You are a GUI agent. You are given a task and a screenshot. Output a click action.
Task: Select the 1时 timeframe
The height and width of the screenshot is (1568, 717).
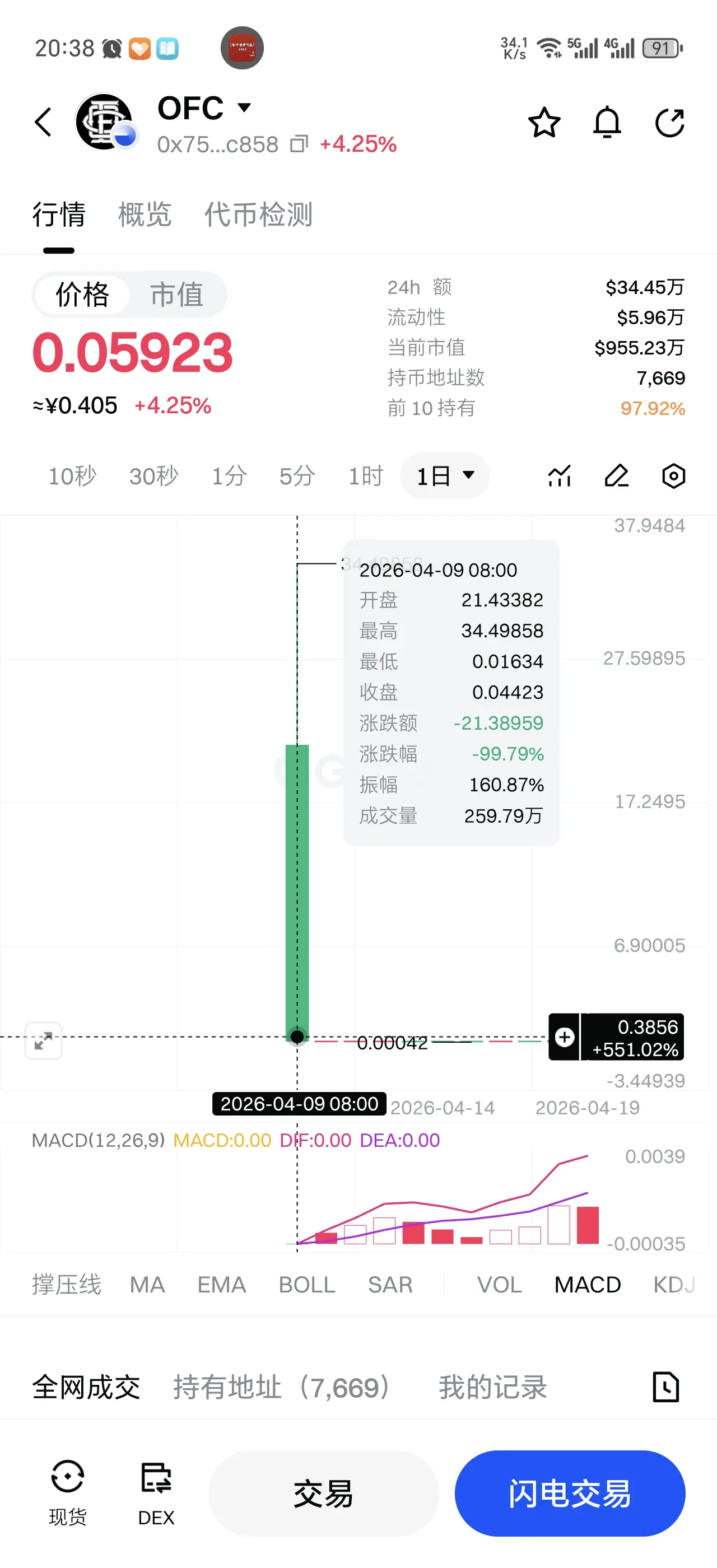366,476
